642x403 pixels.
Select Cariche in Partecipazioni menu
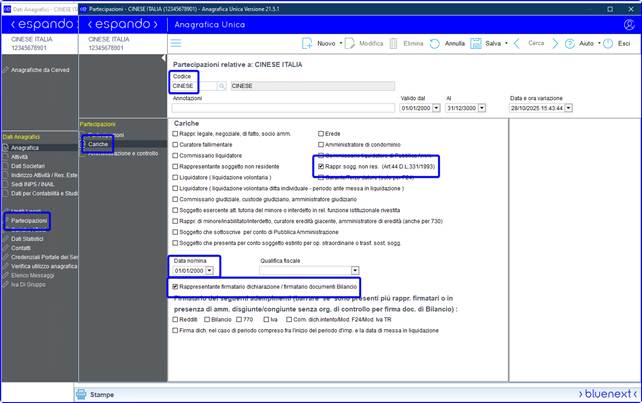(98, 144)
